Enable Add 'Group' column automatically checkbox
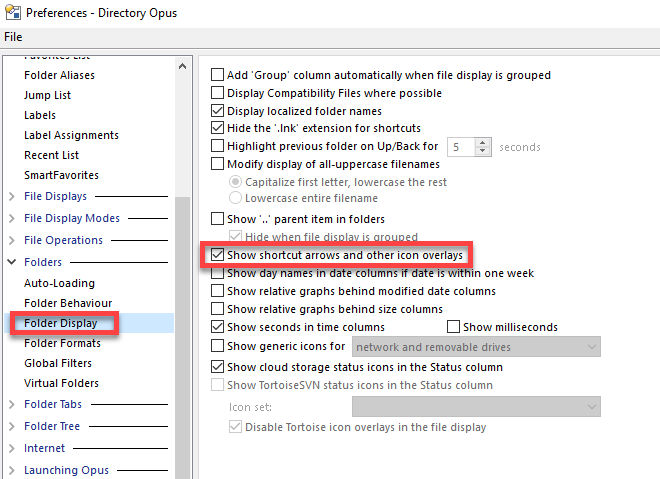Screen dimensions: 660x479 coord(217,75)
